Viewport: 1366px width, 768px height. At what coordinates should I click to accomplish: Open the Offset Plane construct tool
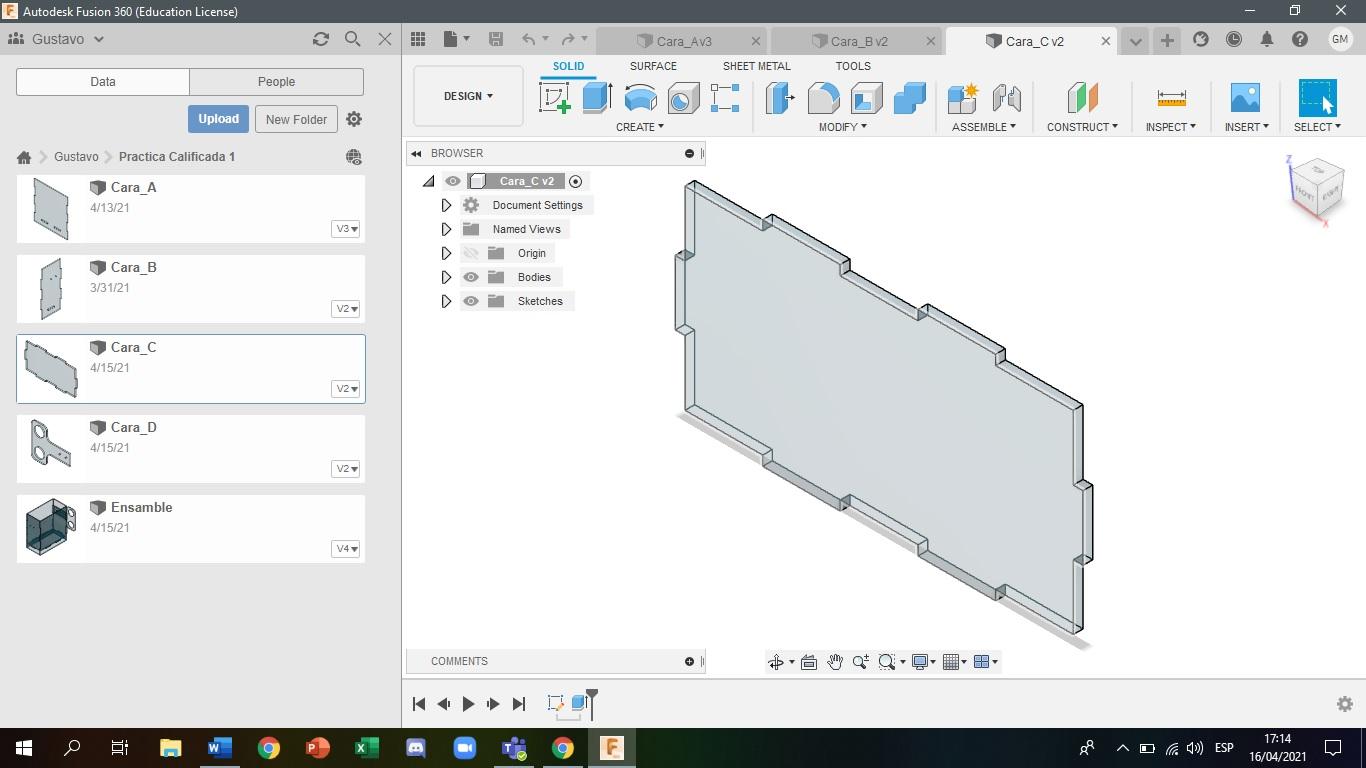tap(1082, 98)
